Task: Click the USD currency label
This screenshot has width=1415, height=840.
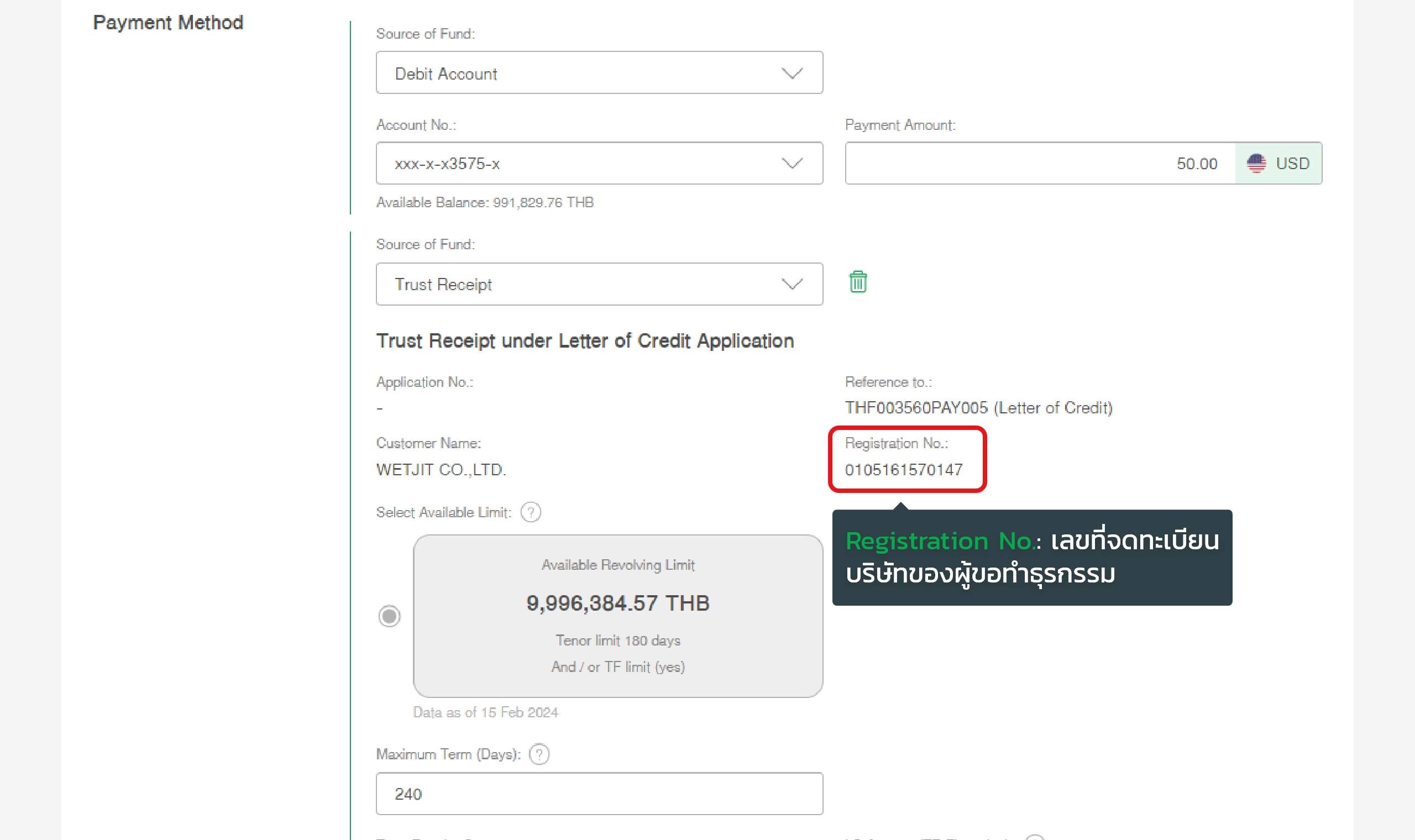Action: (x=1292, y=164)
